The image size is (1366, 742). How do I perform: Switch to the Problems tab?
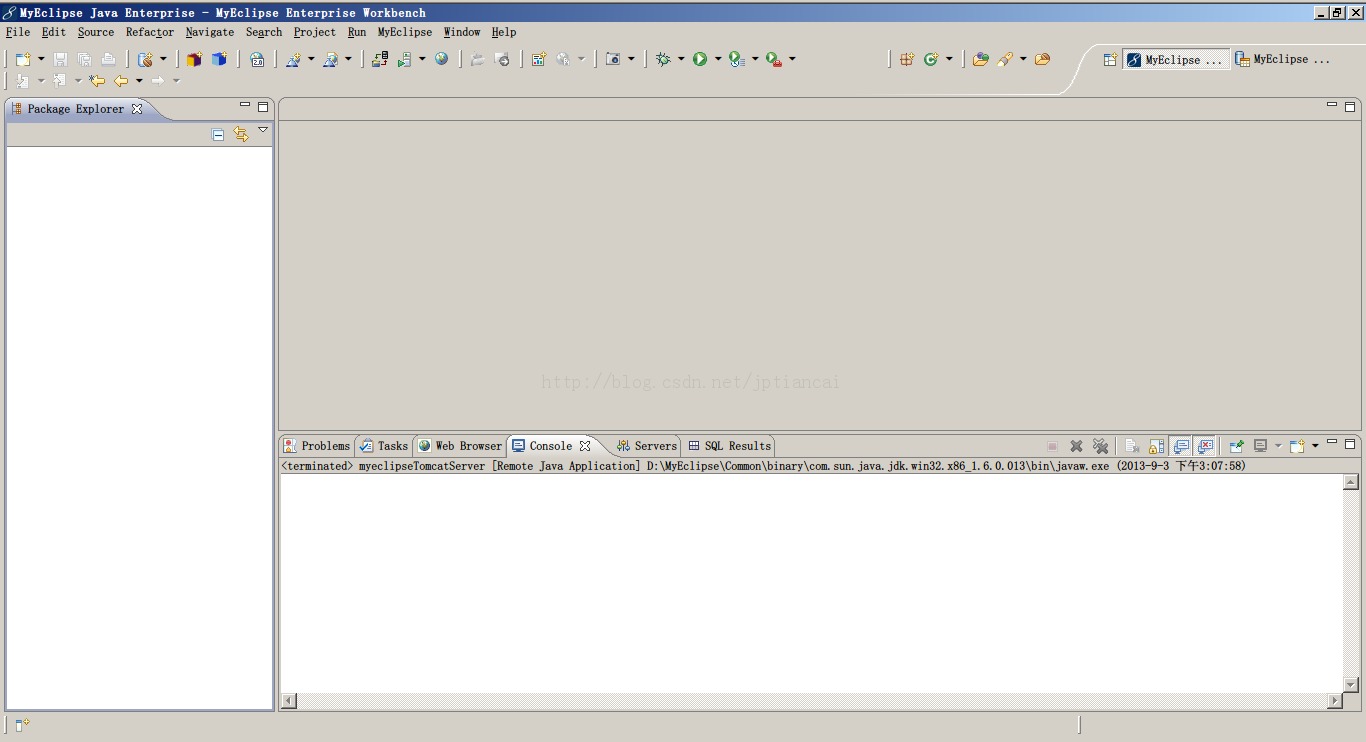(317, 446)
